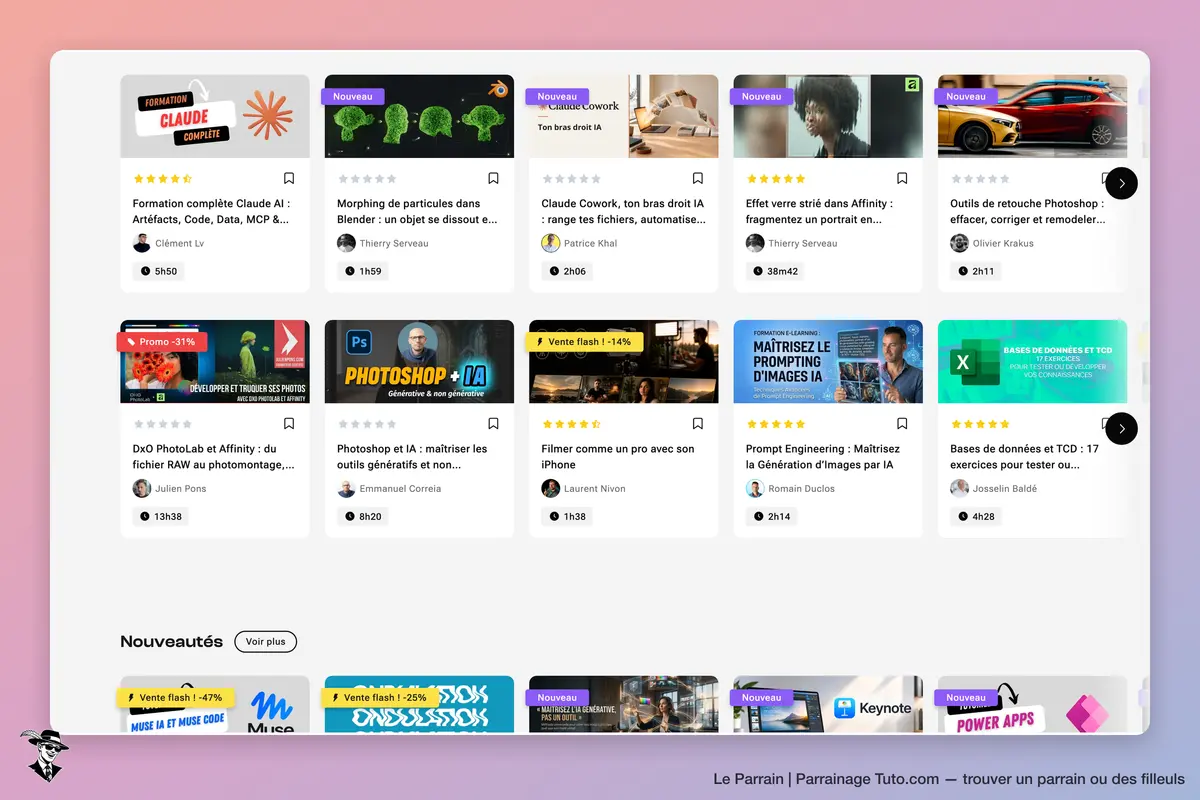Click the "Vente flash ! -47%" badge
1200x800 pixels.
pos(175,698)
